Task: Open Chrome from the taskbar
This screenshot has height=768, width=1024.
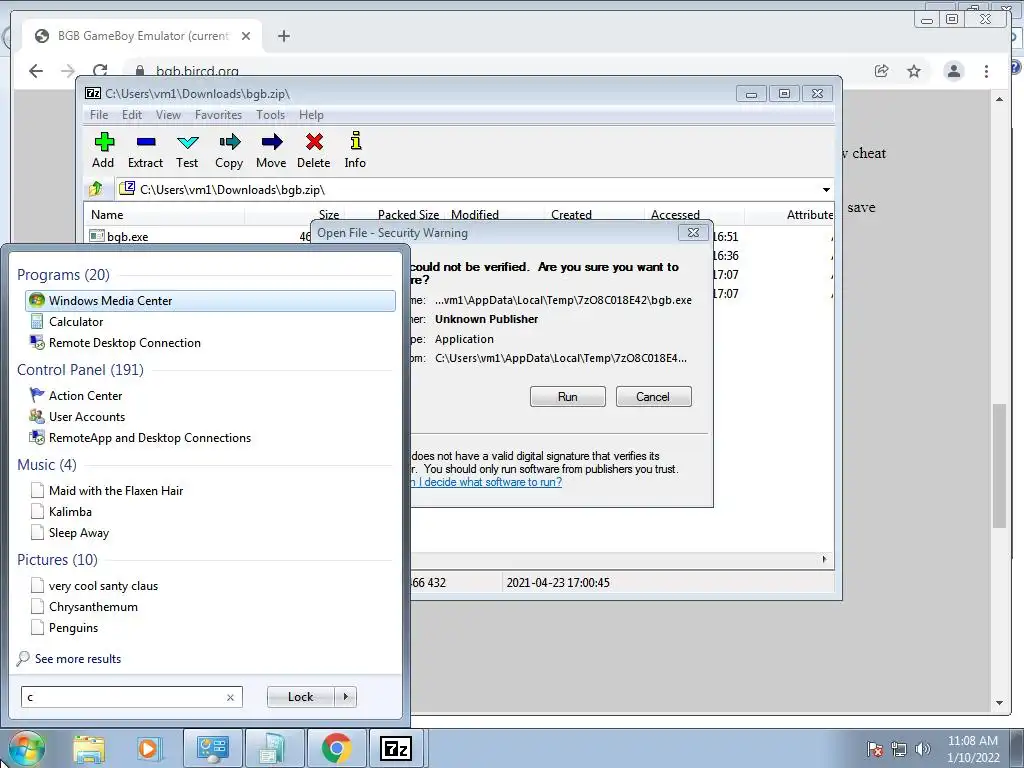Action: 336,748
